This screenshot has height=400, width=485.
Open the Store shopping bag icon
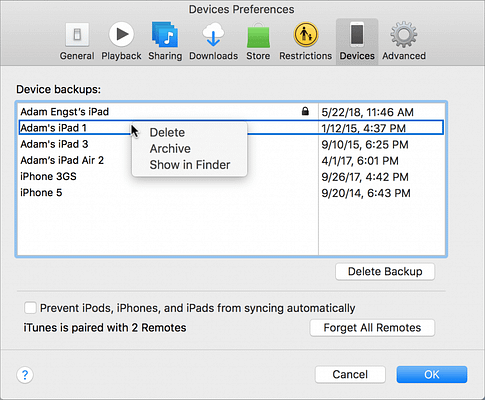[x=258, y=35]
